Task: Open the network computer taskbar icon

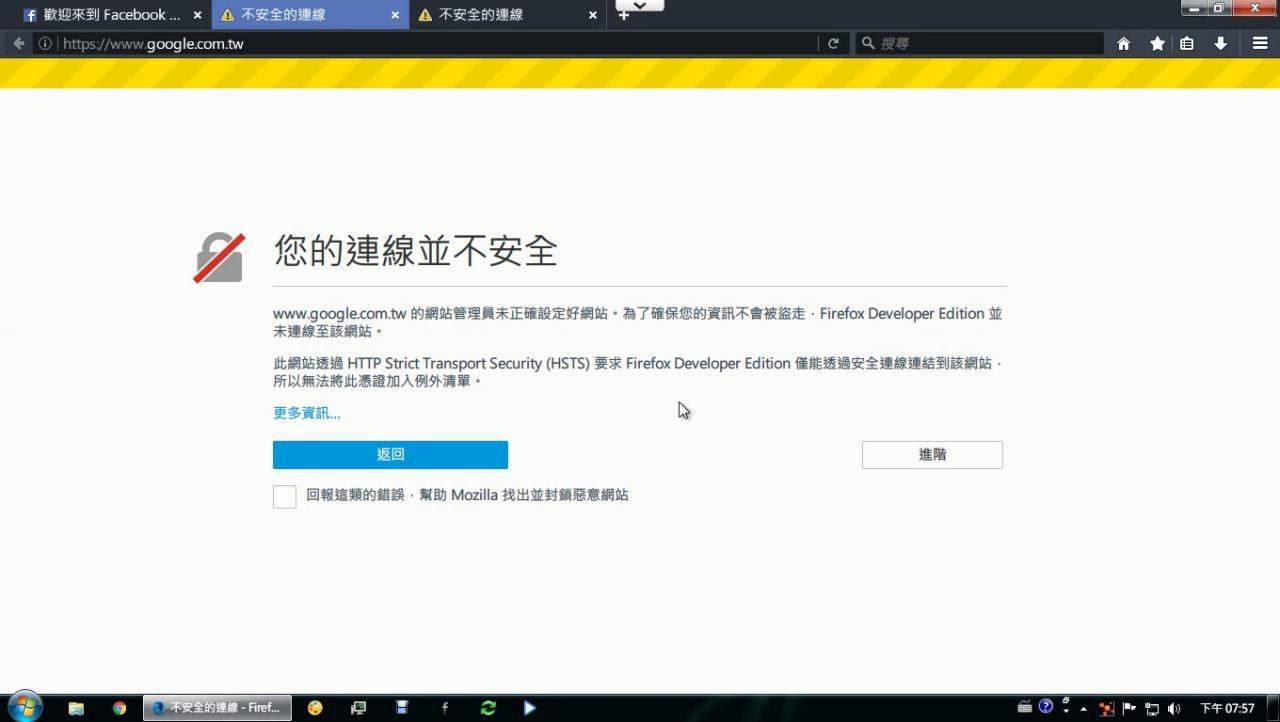Action: click(x=358, y=708)
